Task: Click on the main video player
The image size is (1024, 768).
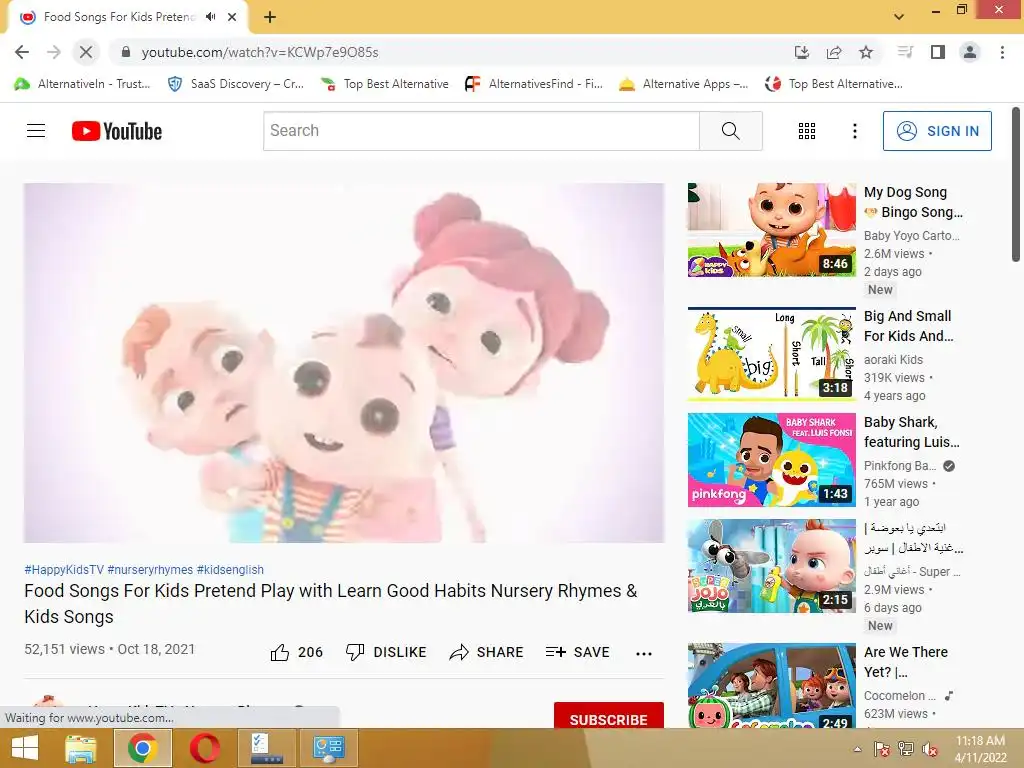Action: (x=344, y=362)
